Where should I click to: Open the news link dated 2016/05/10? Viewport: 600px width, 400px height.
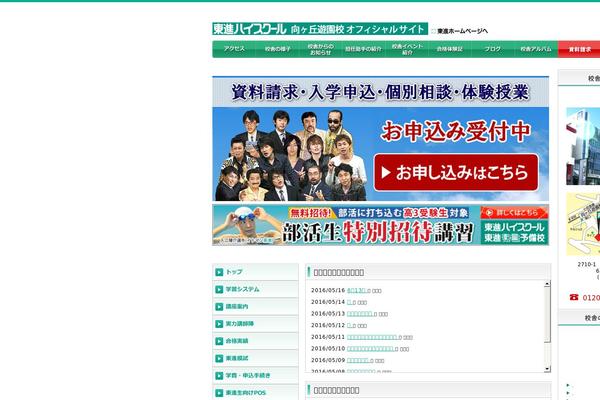tap(370, 348)
